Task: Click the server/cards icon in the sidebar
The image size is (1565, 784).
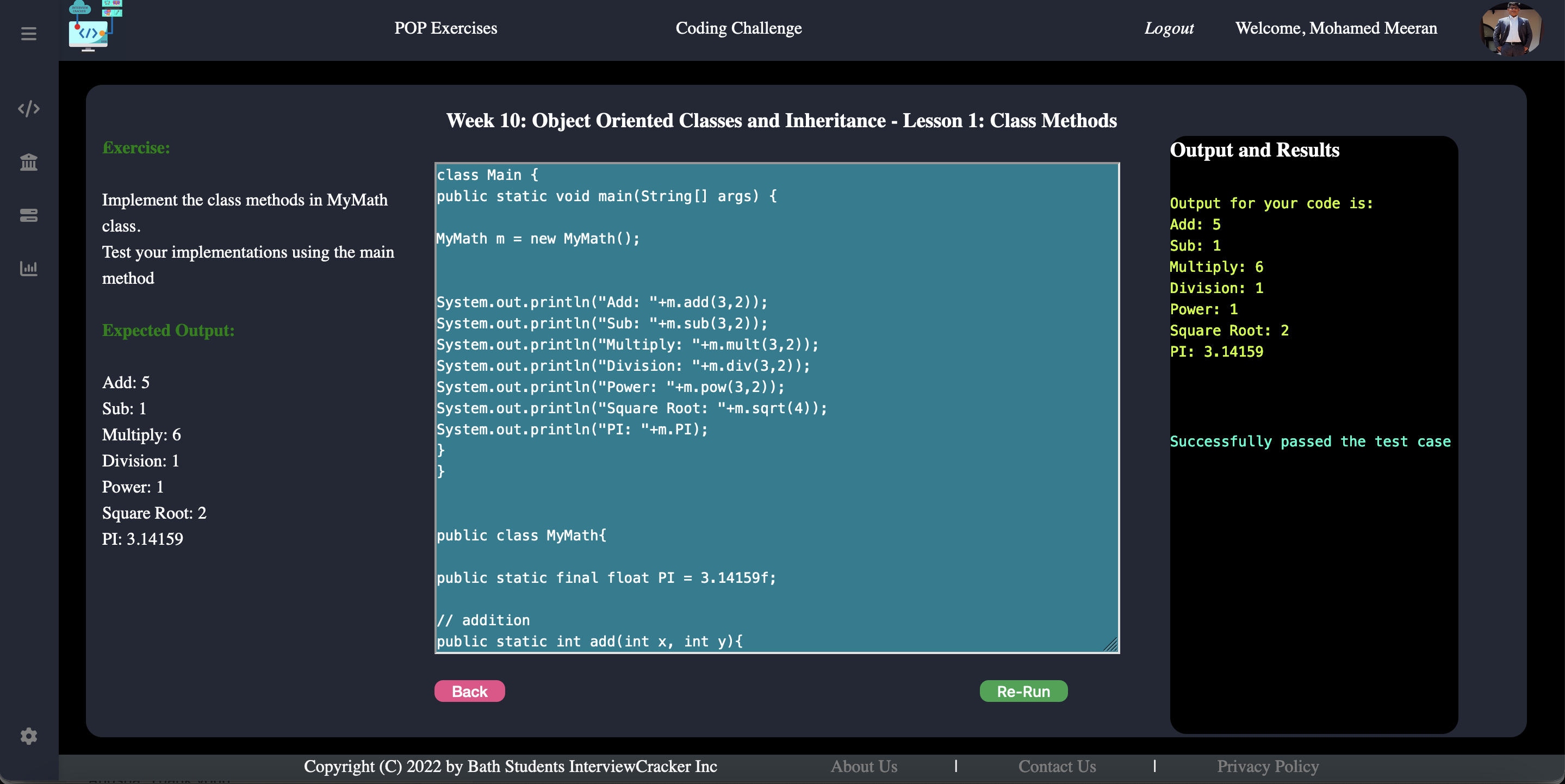Action: click(29, 215)
